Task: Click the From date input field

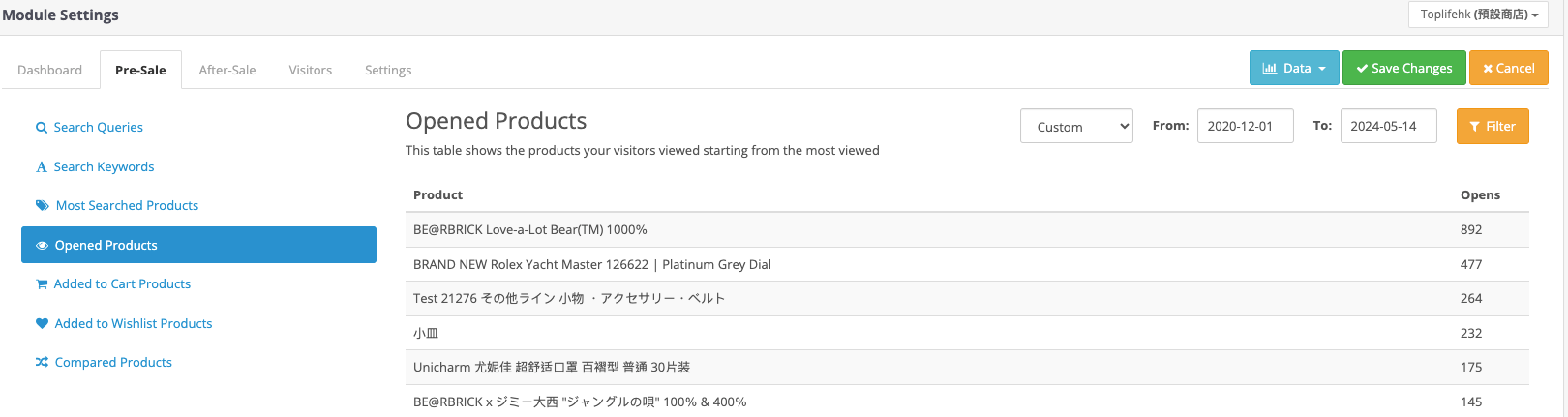Action: click(1245, 127)
